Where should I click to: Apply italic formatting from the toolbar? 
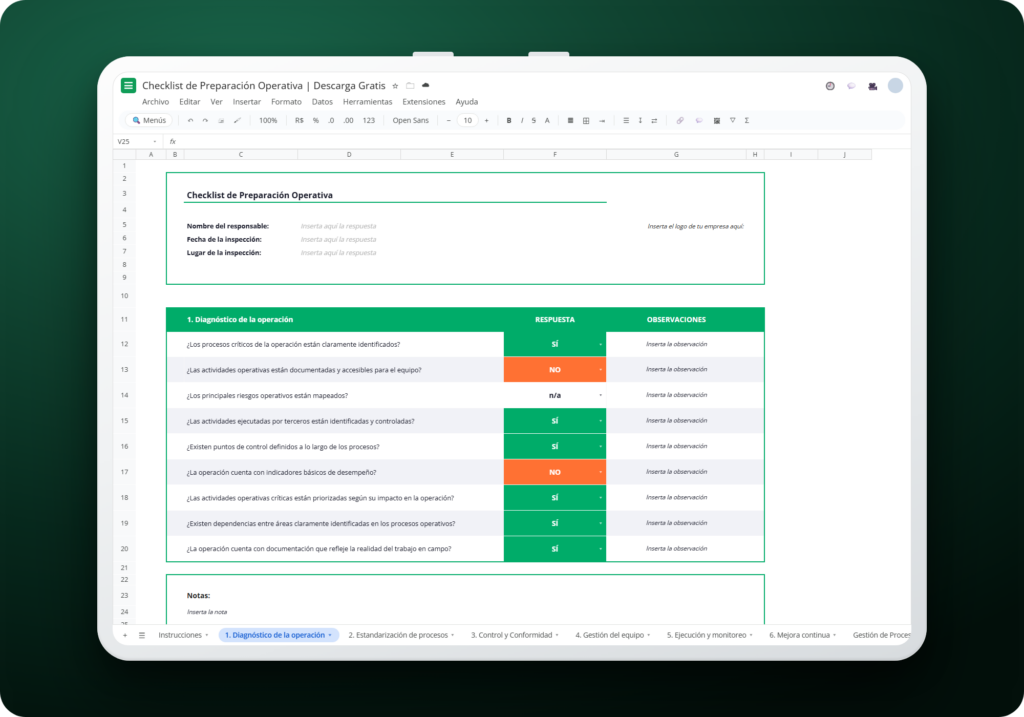[x=522, y=121]
